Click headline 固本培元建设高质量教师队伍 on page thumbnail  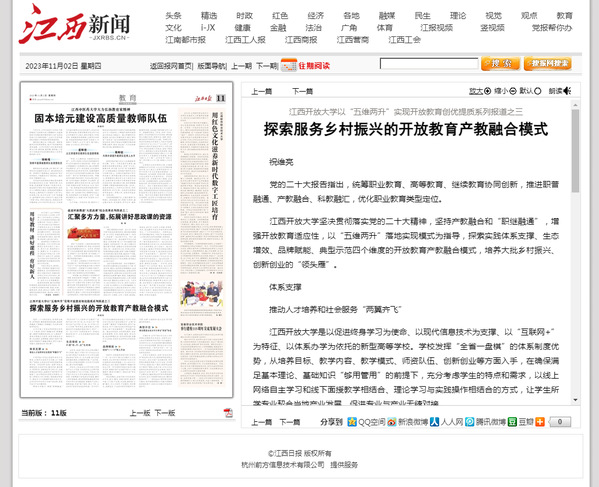pos(100,118)
